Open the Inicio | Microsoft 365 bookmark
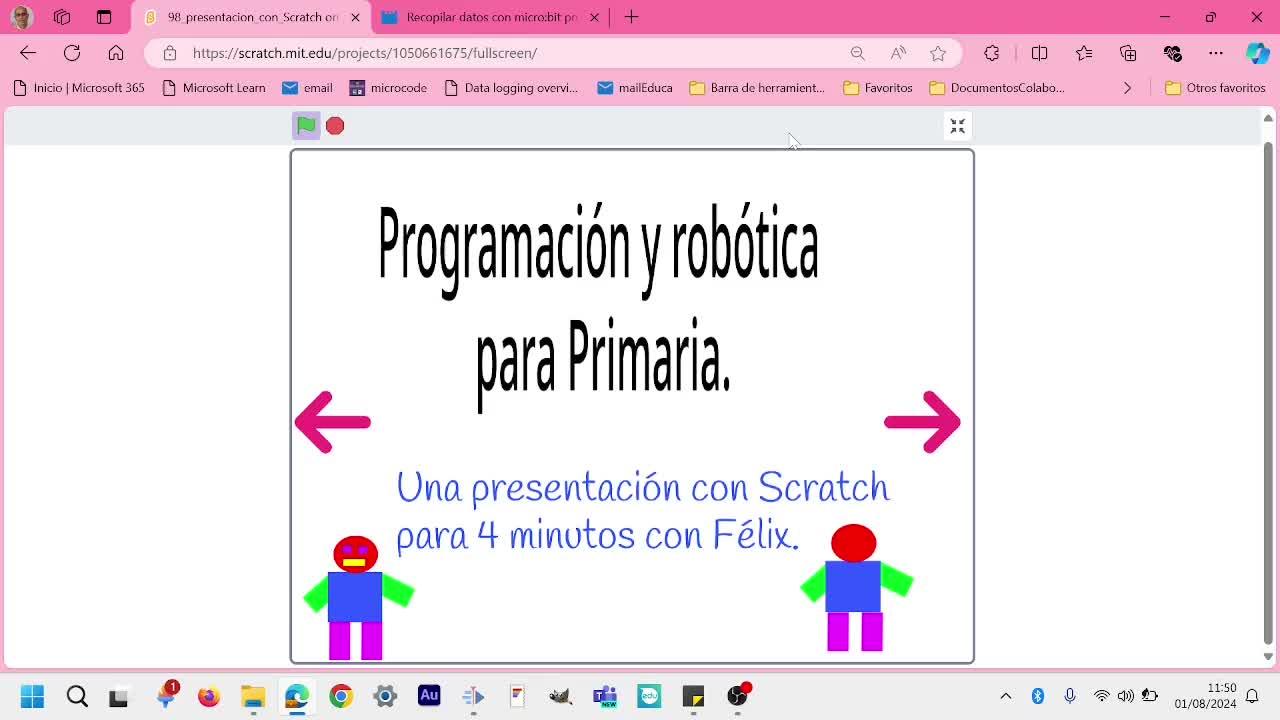 tap(79, 88)
